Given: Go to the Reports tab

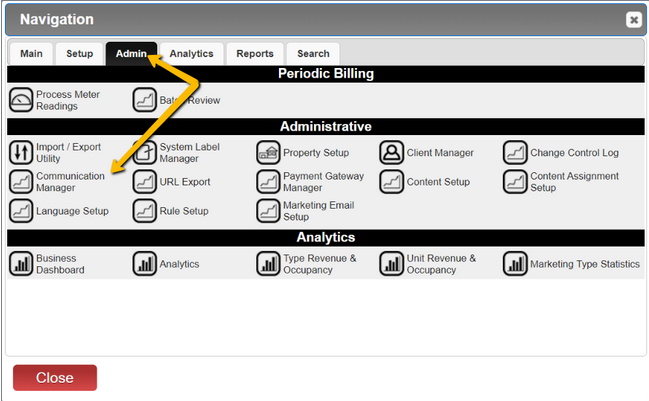Looking at the screenshot, I should [255, 54].
